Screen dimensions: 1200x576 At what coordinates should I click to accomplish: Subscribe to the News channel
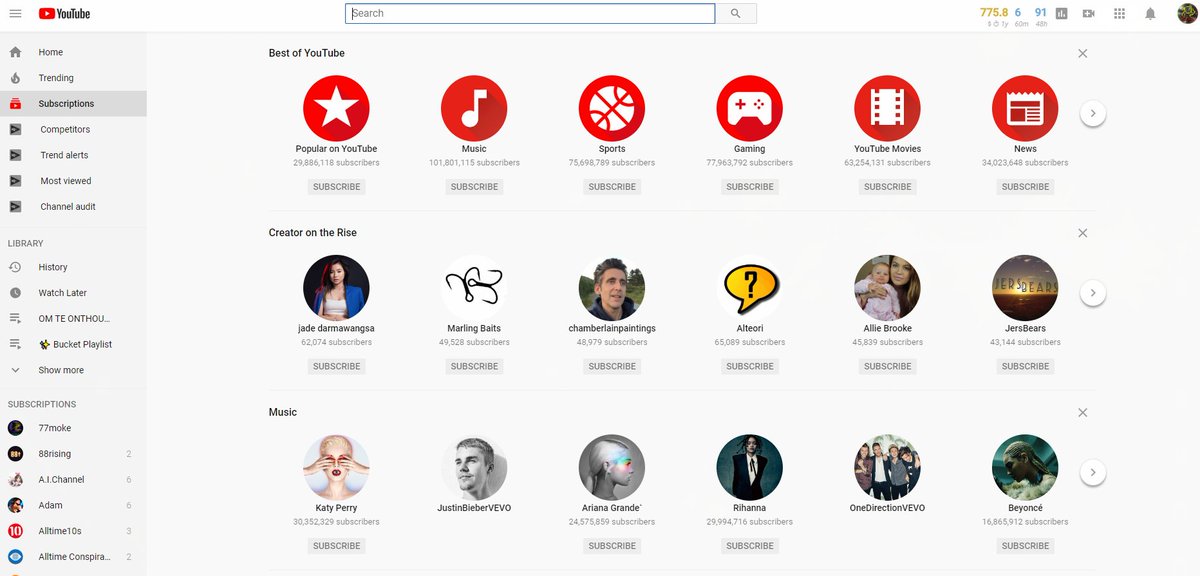click(1025, 187)
